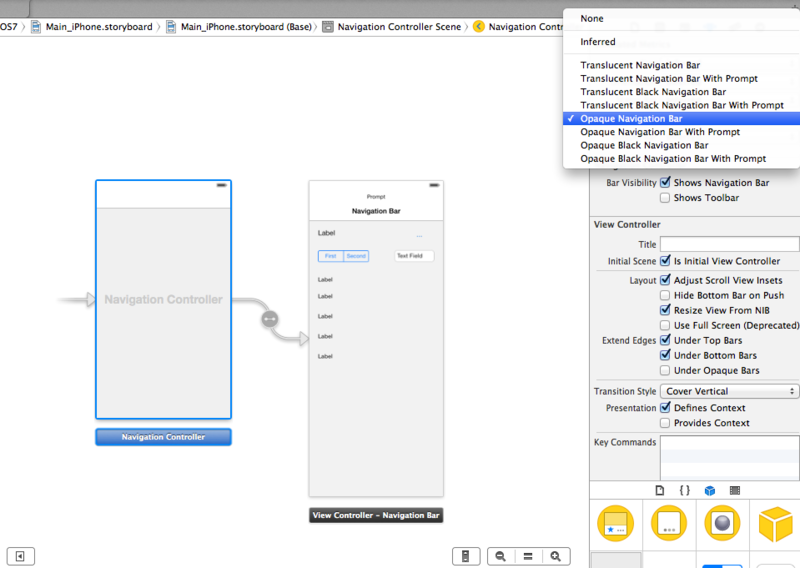800x568 pixels.
Task: Enable Use Full Screen (Deprecated)
Action: [x=665, y=325]
